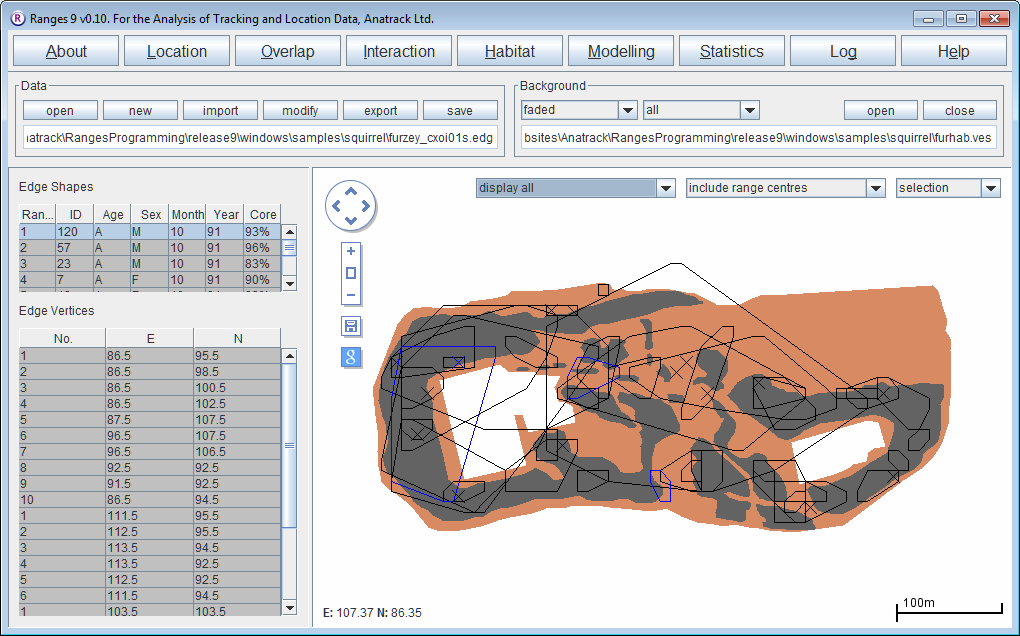Pan the map up with the navigation arrow
This screenshot has height=636, width=1020.
pyautogui.click(x=350, y=193)
